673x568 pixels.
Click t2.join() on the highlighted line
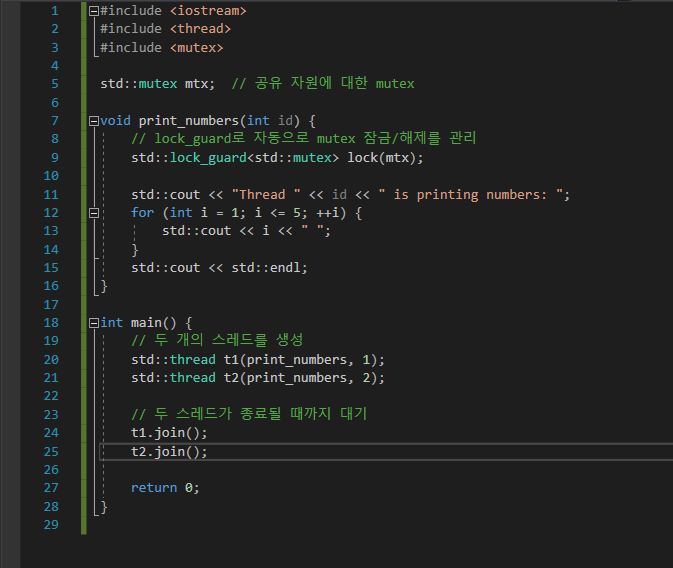pos(165,452)
